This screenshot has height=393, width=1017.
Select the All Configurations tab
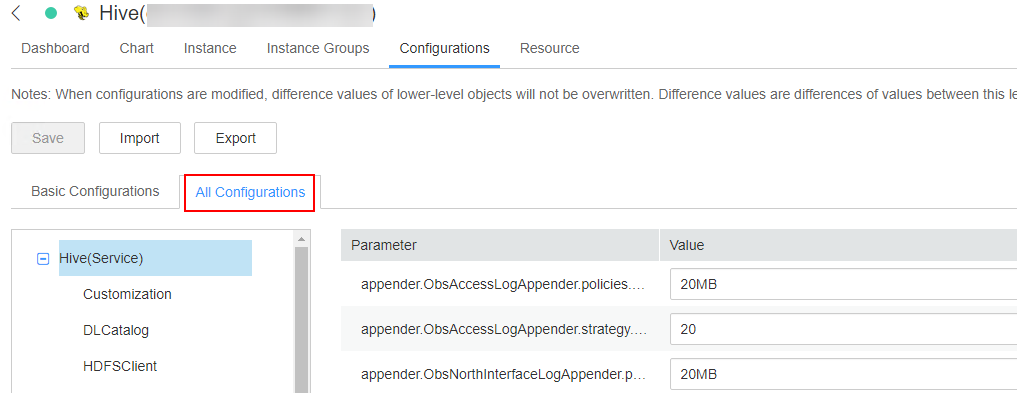pos(250,192)
